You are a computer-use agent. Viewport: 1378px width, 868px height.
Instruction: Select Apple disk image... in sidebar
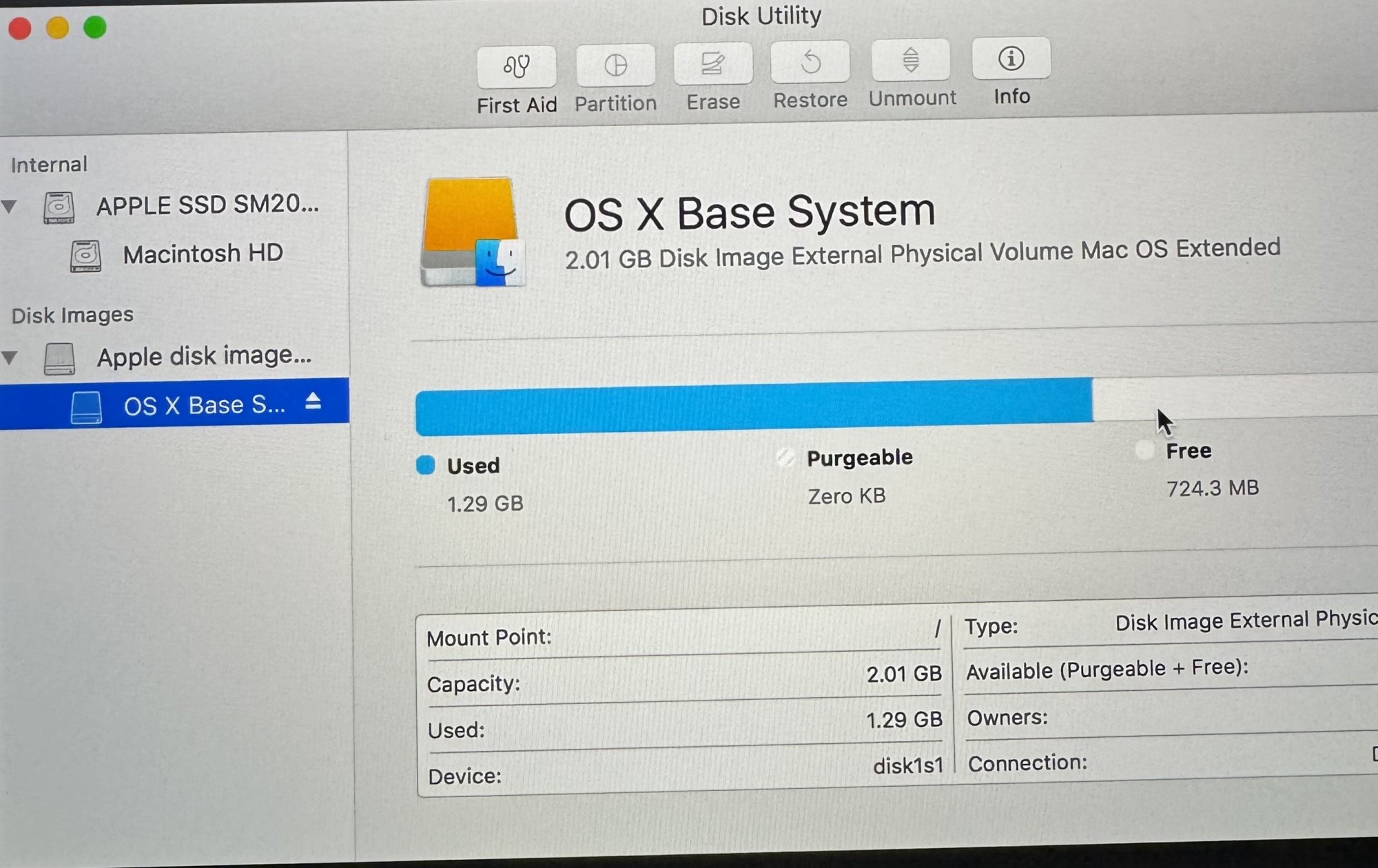tap(204, 356)
